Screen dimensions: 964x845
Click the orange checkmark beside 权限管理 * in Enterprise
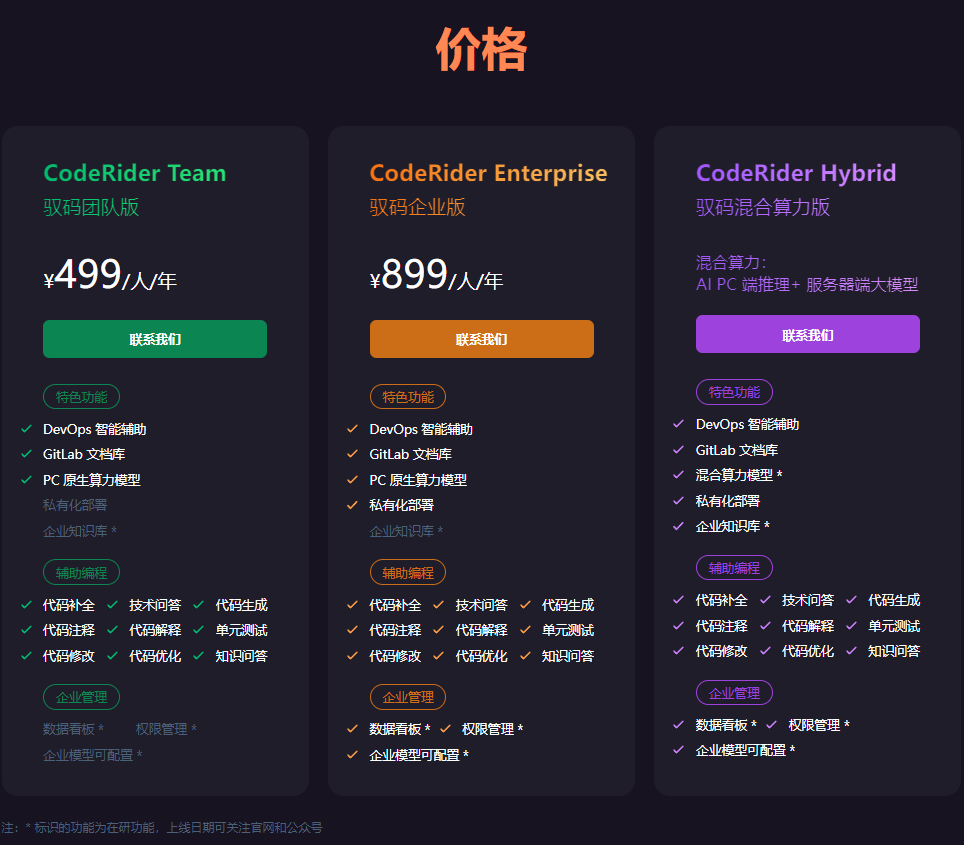(445, 729)
